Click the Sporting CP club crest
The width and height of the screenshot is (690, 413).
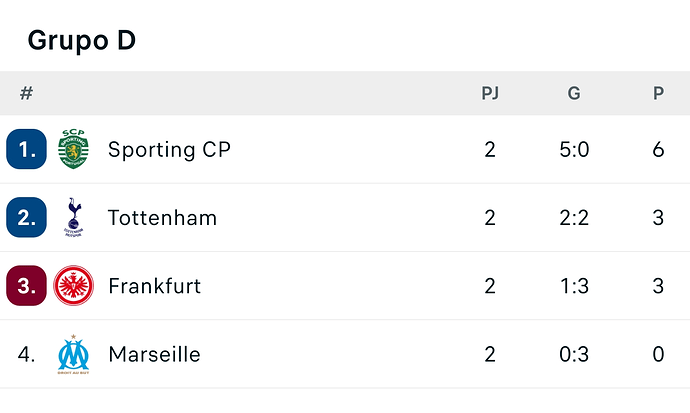coord(73,149)
